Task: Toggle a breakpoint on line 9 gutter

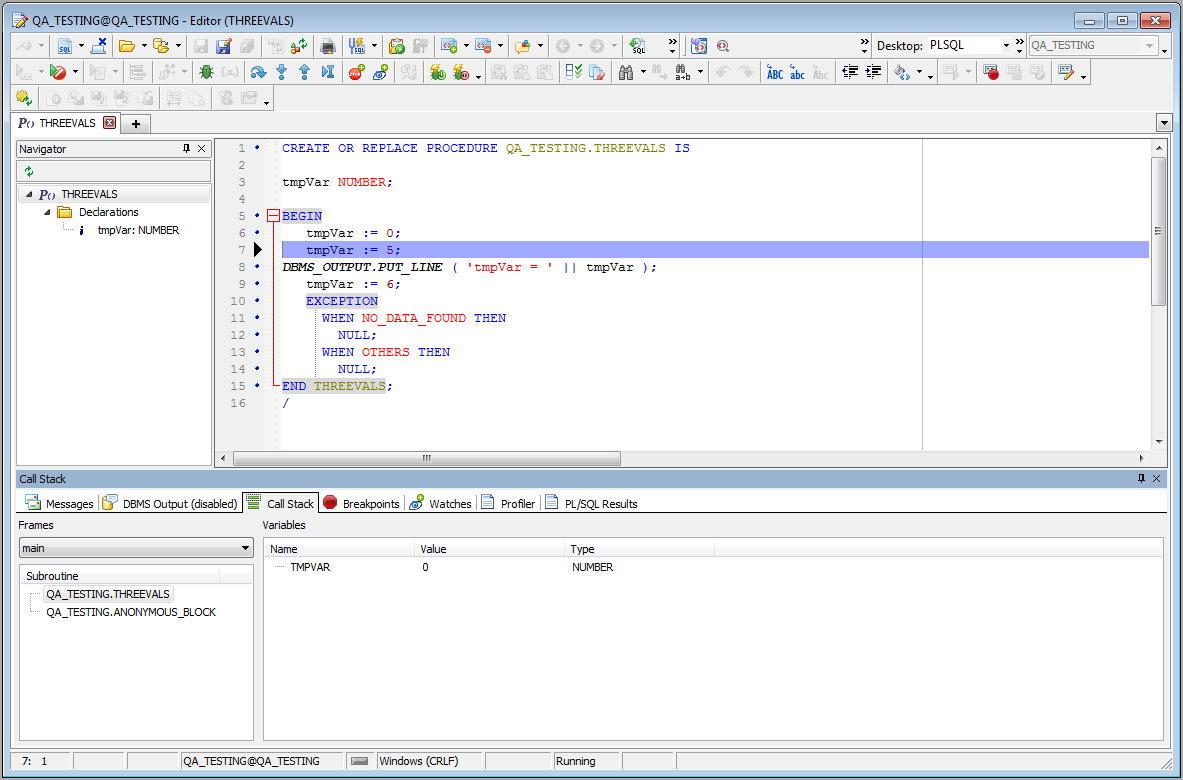Action: 256,284
